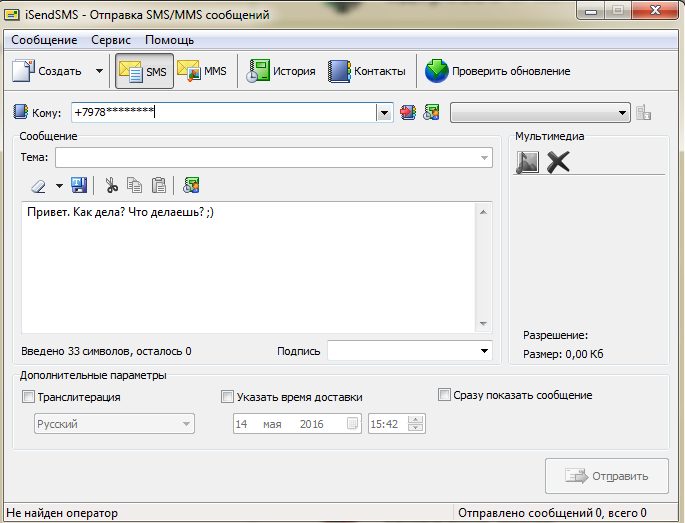The width and height of the screenshot is (685, 523).
Task: Switch to MMS mode
Action: (x=202, y=71)
